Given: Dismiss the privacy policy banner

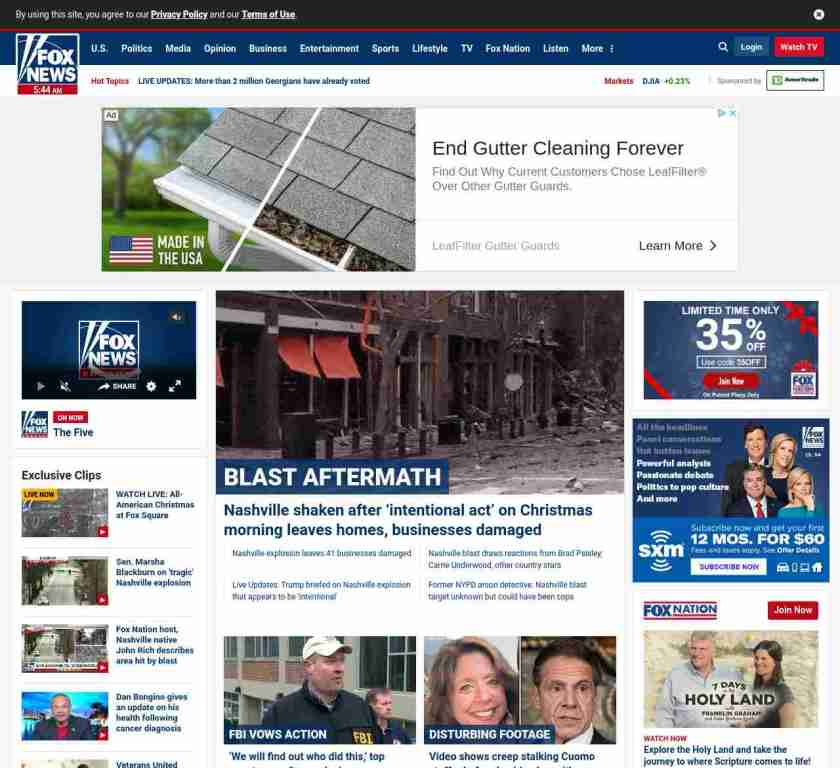Looking at the screenshot, I should point(819,14).
